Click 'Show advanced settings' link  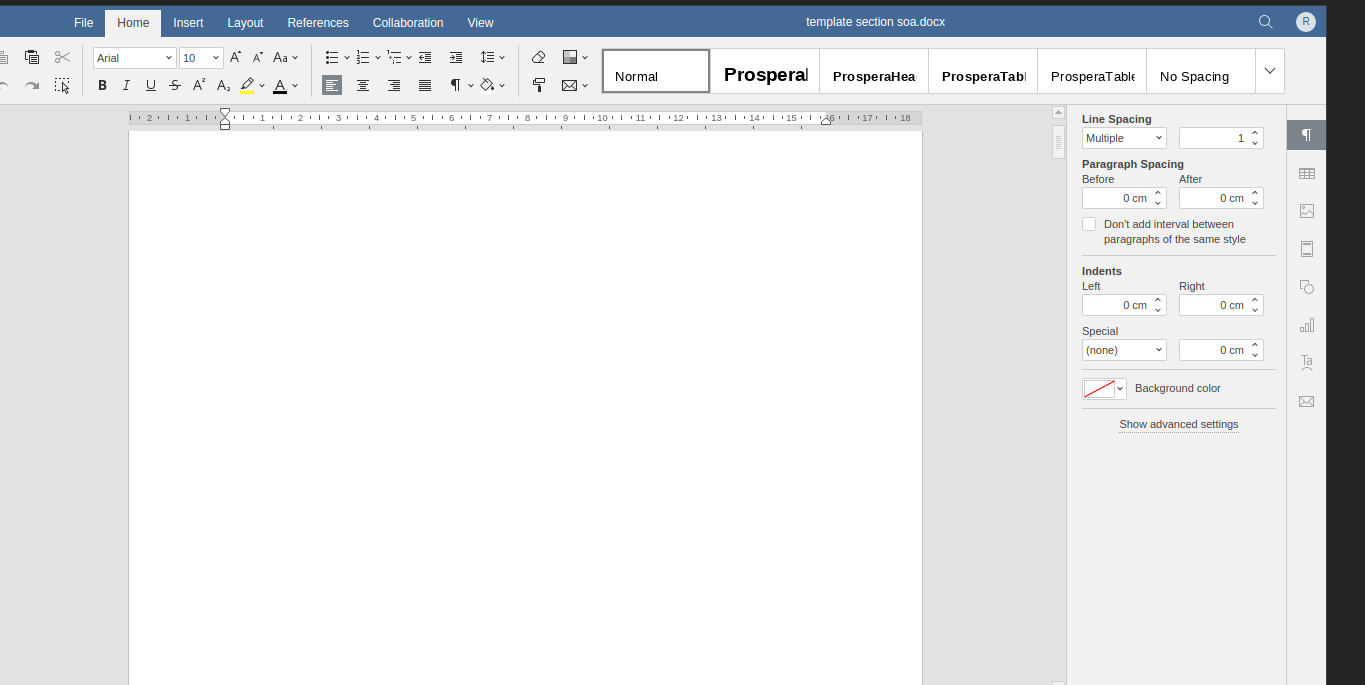[1178, 424]
